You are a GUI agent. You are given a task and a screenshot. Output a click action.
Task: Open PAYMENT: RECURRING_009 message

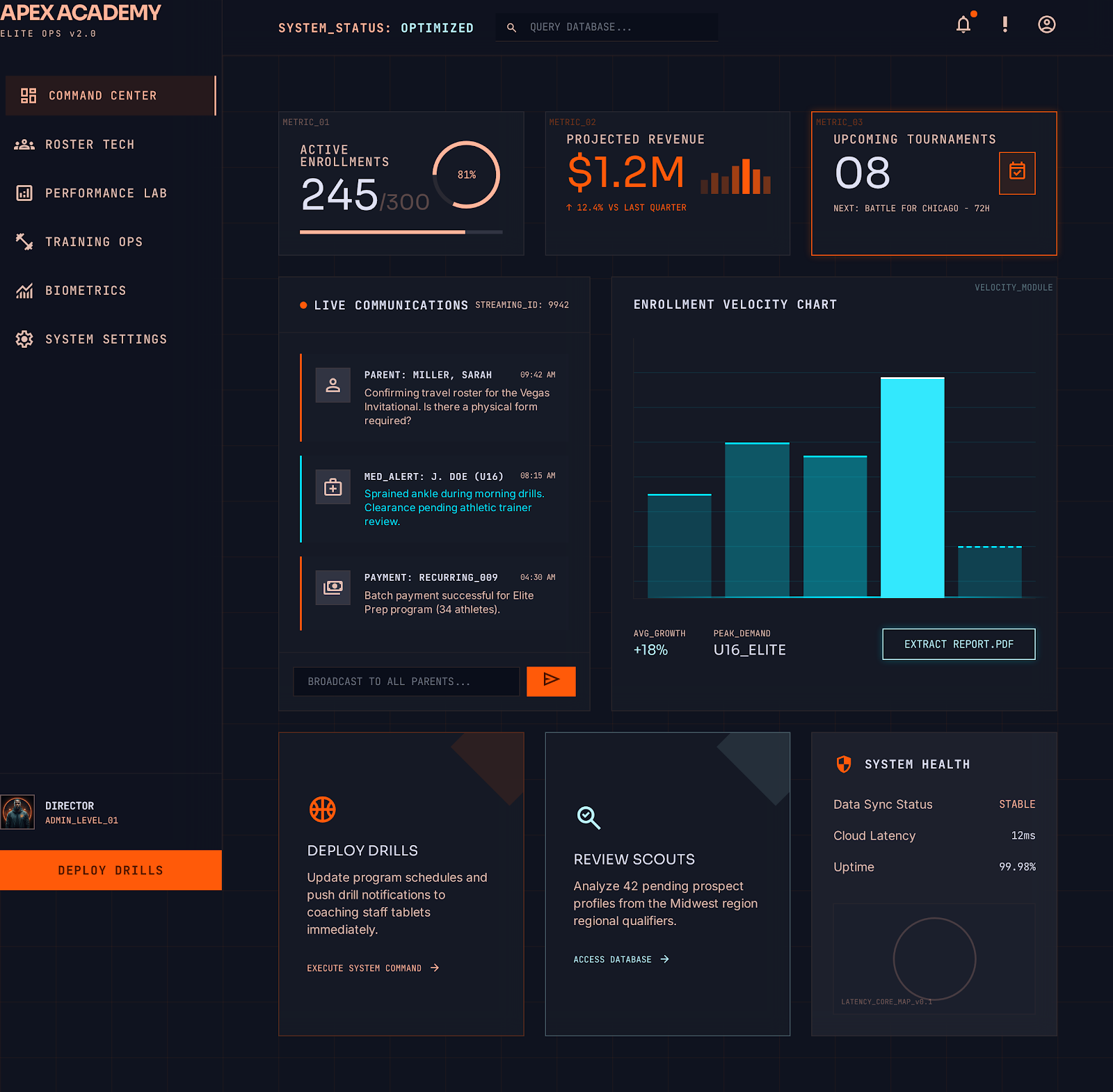pos(436,593)
